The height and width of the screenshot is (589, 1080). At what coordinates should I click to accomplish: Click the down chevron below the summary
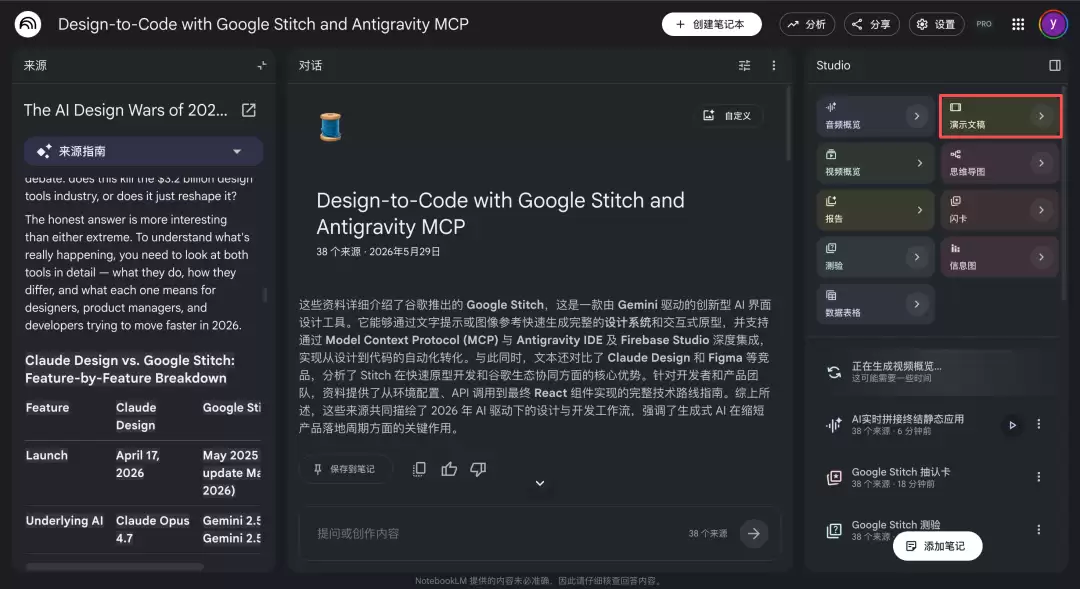pos(540,484)
